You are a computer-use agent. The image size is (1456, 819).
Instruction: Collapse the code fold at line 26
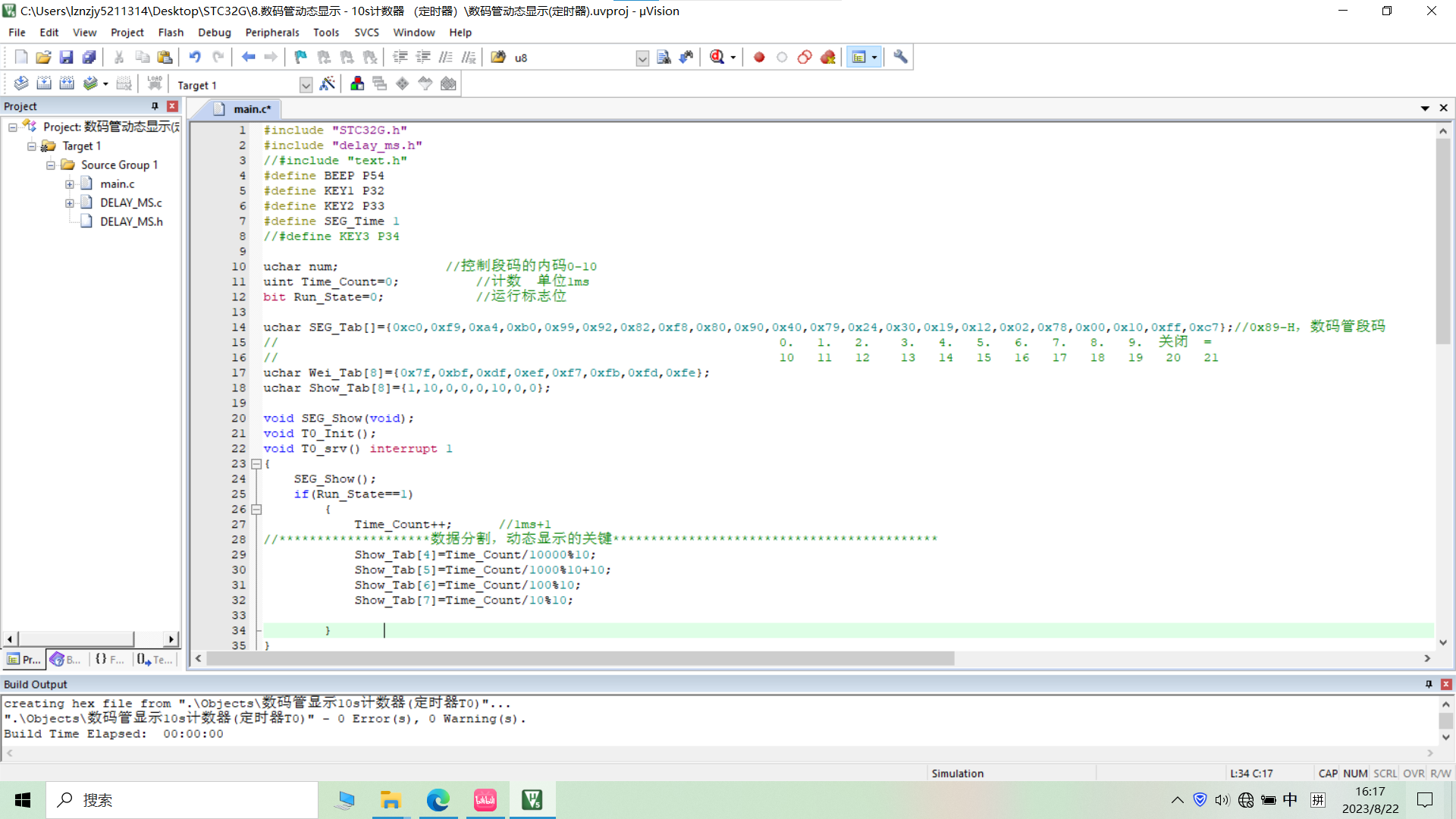(x=256, y=510)
